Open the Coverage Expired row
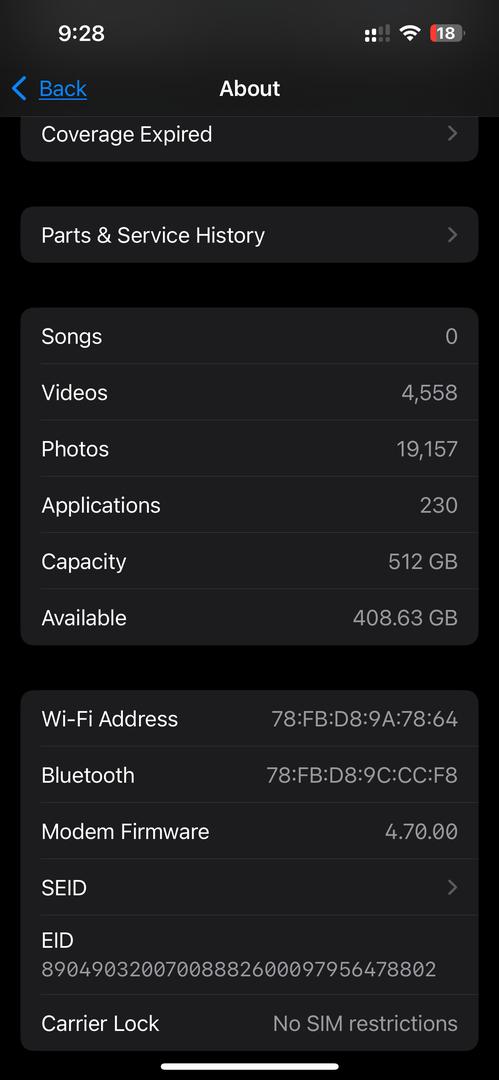 tap(250, 136)
